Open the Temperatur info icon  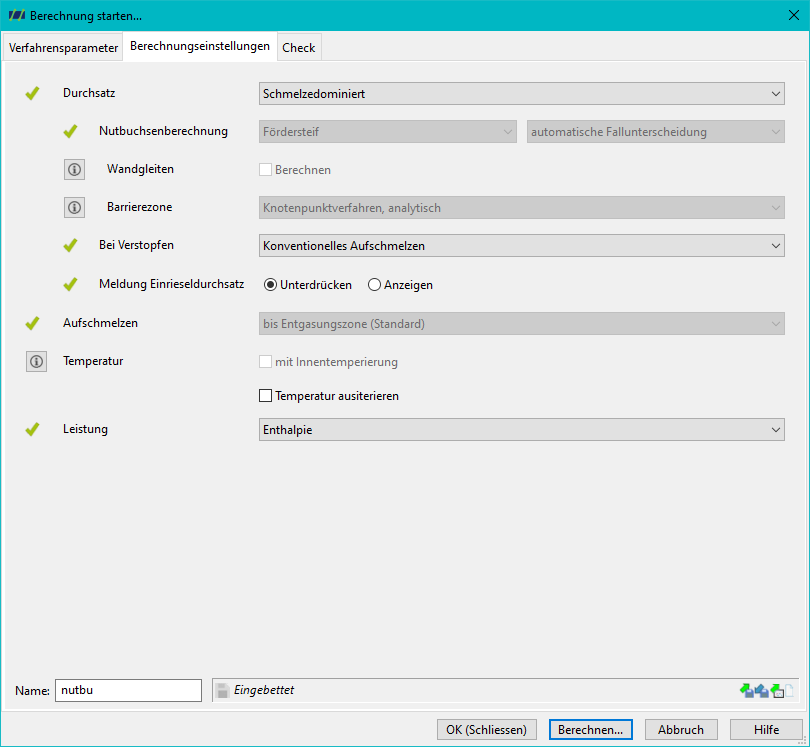(x=36, y=362)
